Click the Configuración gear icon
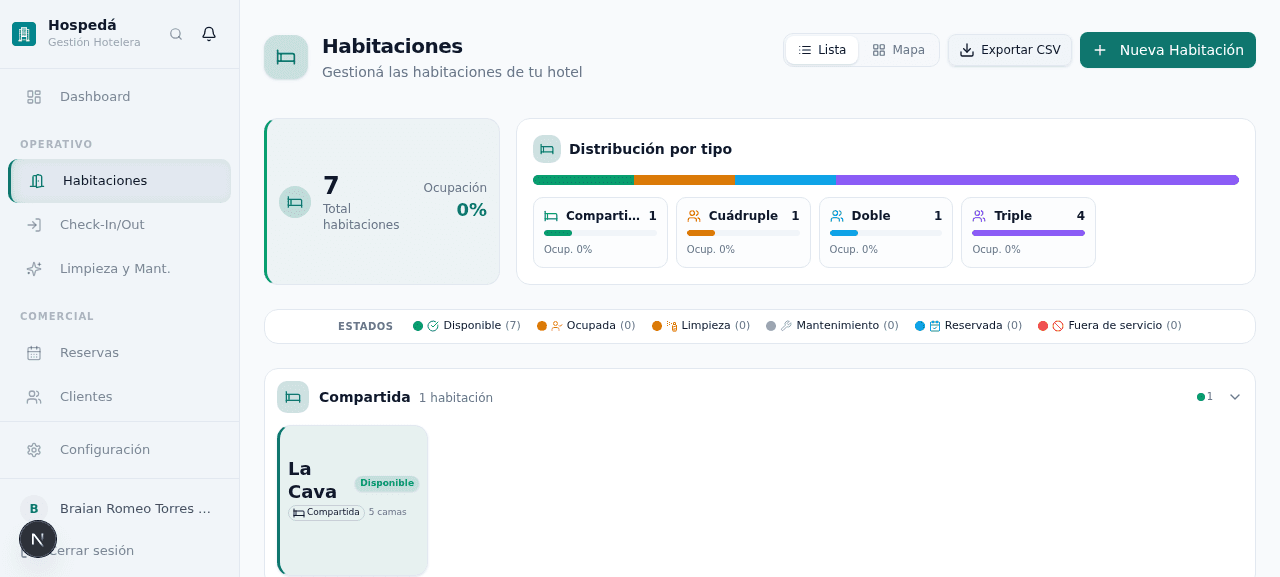Screen dimensions: 1280x577 [x=34, y=450]
